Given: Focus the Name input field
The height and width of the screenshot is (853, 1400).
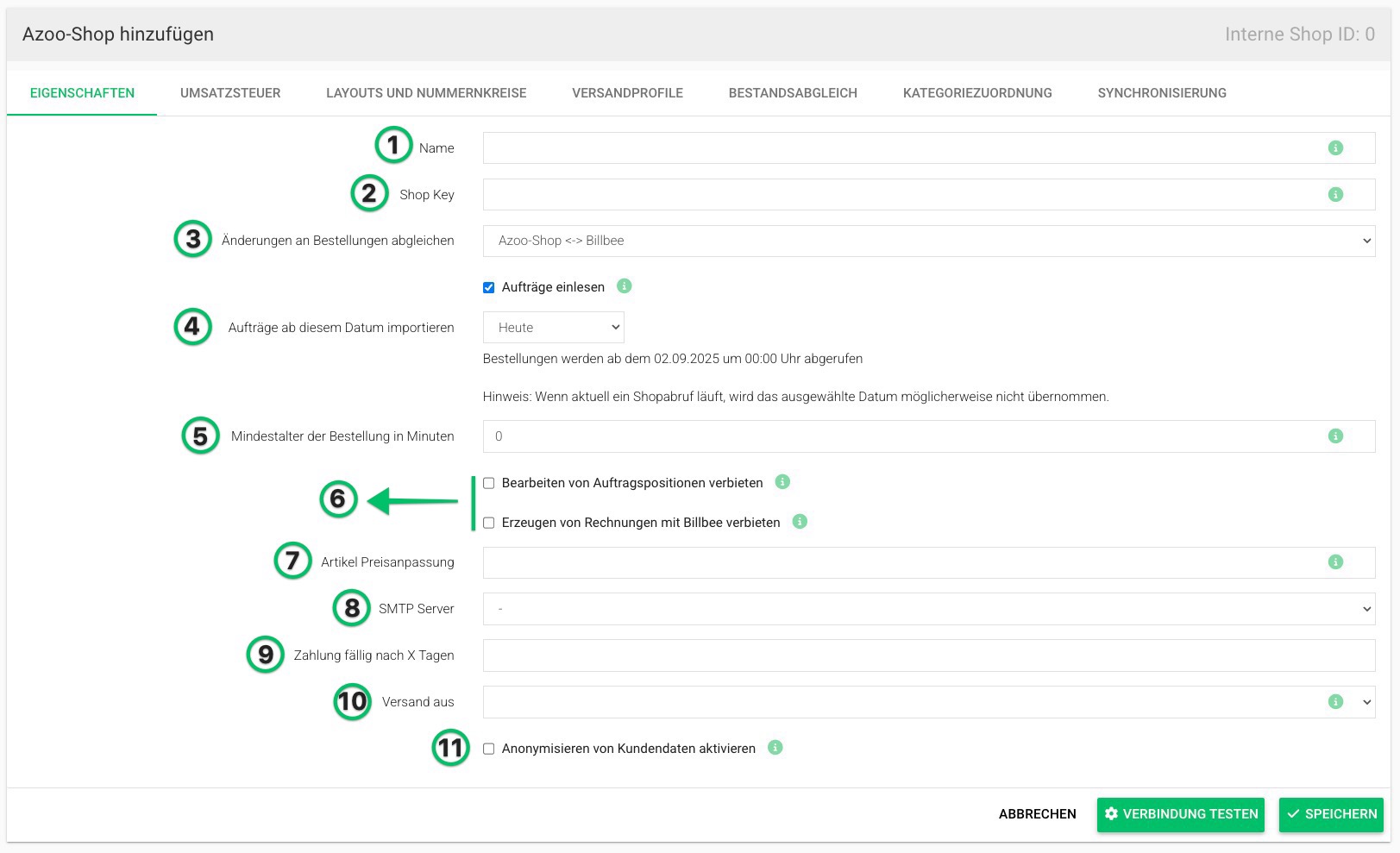Looking at the screenshot, I should tap(929, 148).
